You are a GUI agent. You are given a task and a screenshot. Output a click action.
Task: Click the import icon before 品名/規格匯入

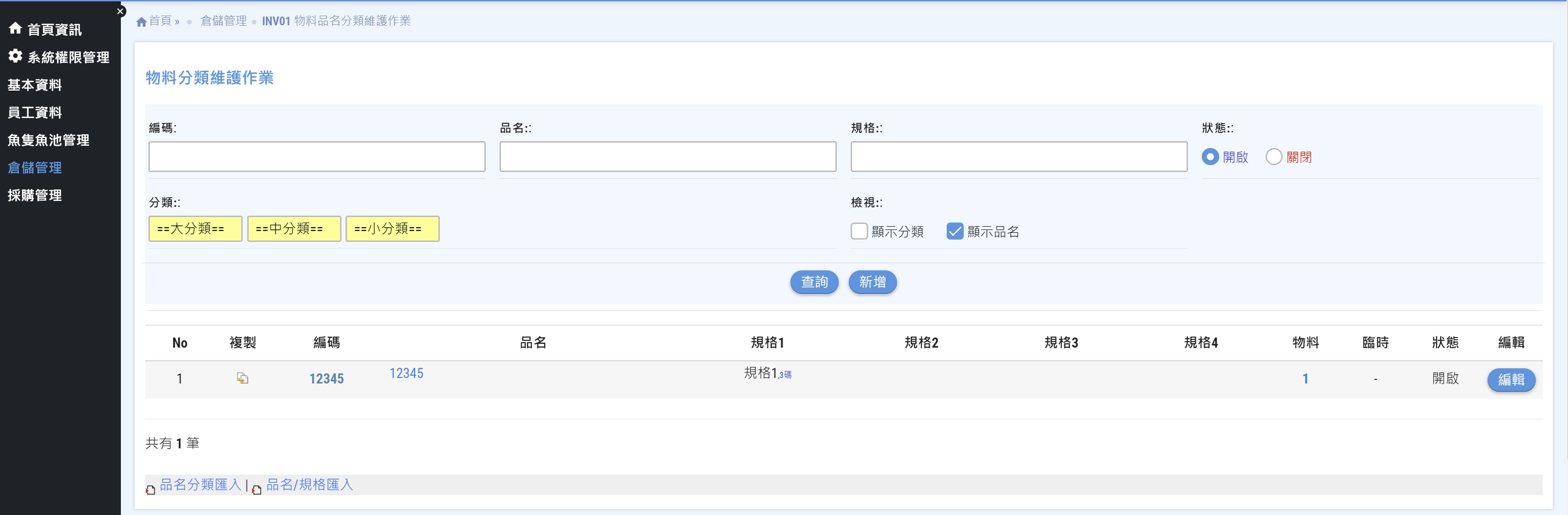(x=257, y=489)
